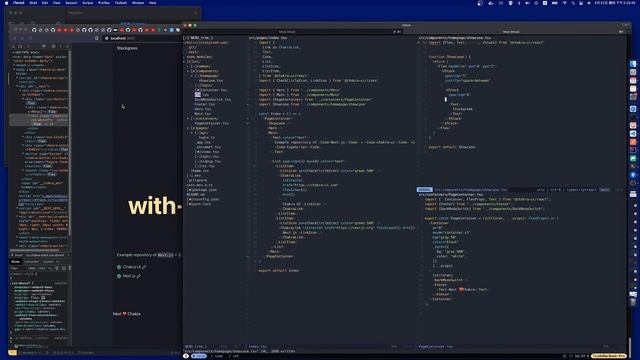Select login.ts in the file tree

click(207, 138)
